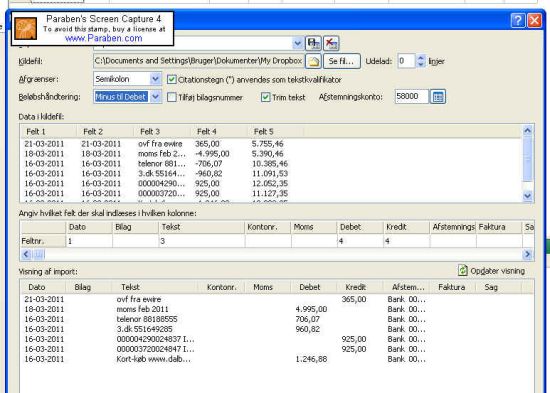Click the Felt 3 column header
Image resolution: width=550 pixels, height=393 pixels.
(x=162, y=132)
